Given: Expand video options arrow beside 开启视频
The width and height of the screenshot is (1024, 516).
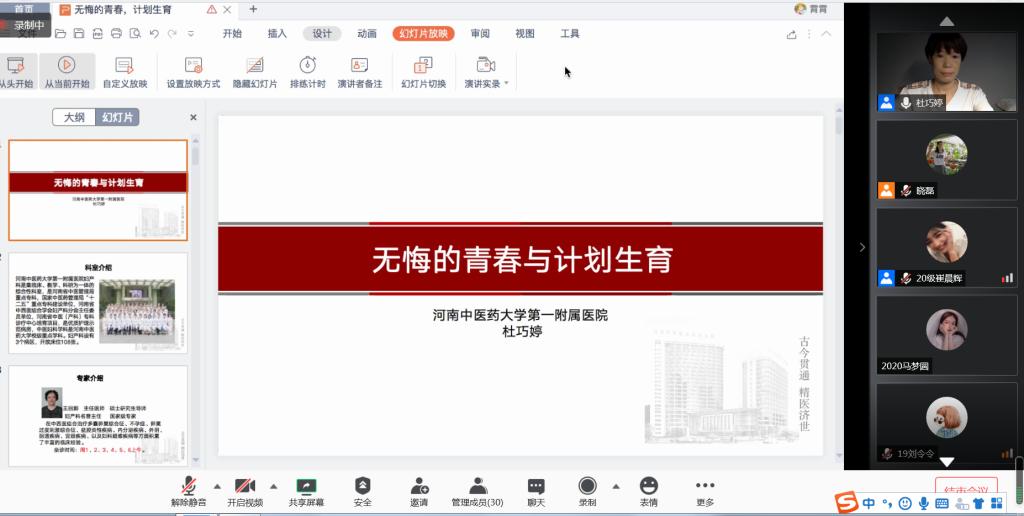Looking at the screenshot, I should tap(273, 486).
